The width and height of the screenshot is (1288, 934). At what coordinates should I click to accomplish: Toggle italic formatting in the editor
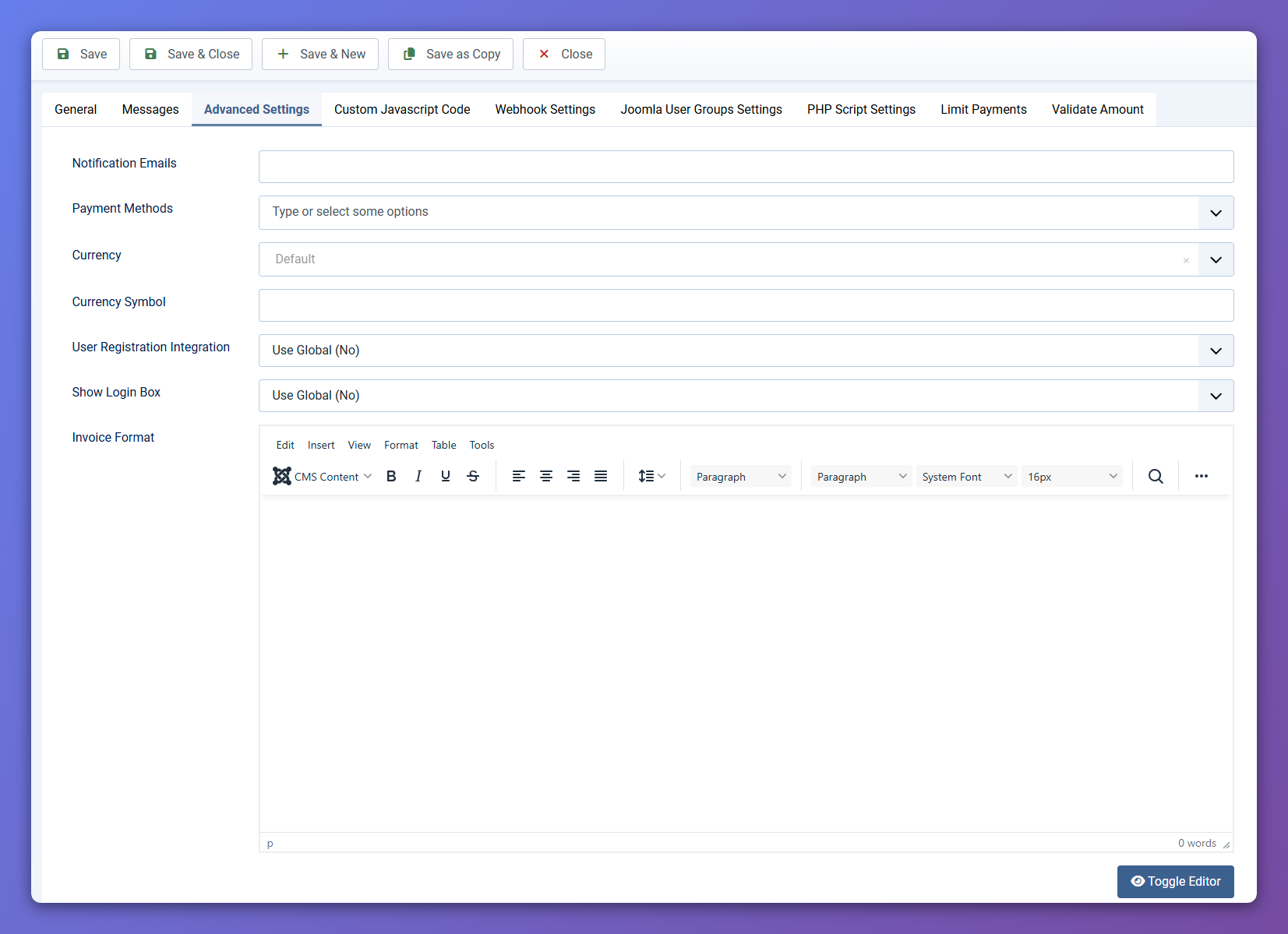click(418, 476)
